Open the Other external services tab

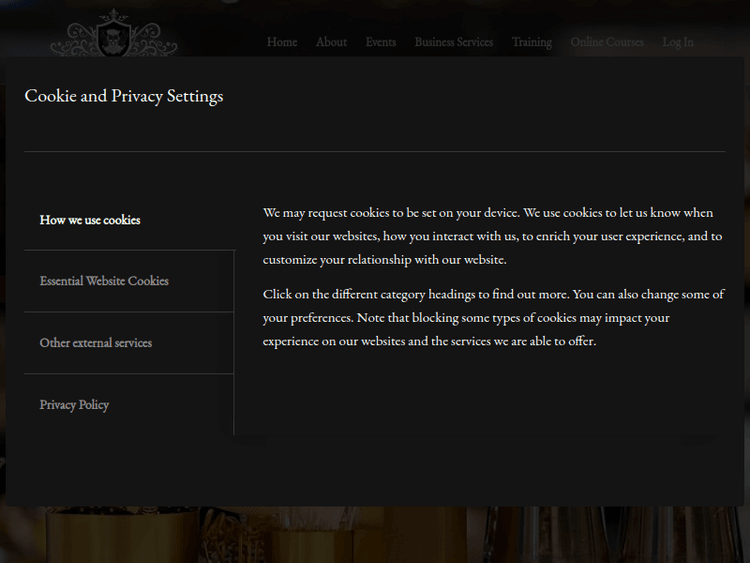click(x=96, y=343)
